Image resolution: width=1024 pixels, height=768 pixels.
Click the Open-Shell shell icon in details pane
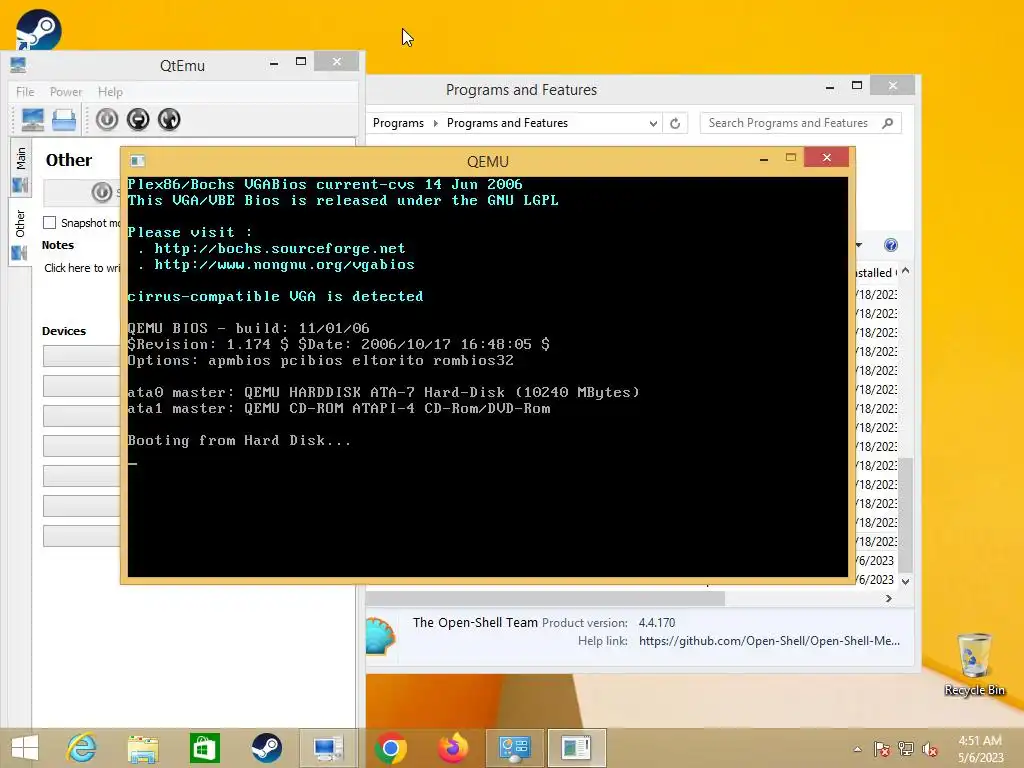coord(380,635)
